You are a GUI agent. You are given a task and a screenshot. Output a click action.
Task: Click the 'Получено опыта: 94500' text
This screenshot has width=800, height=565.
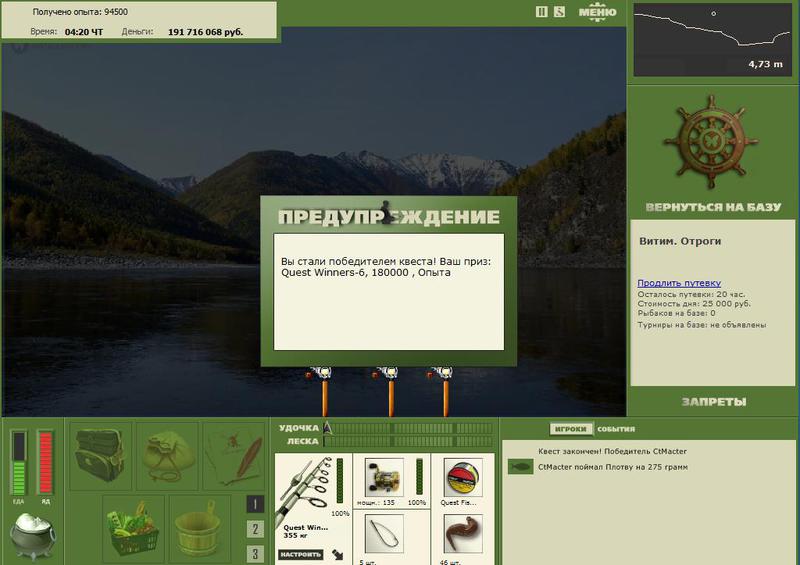click(x=80, y=12)
